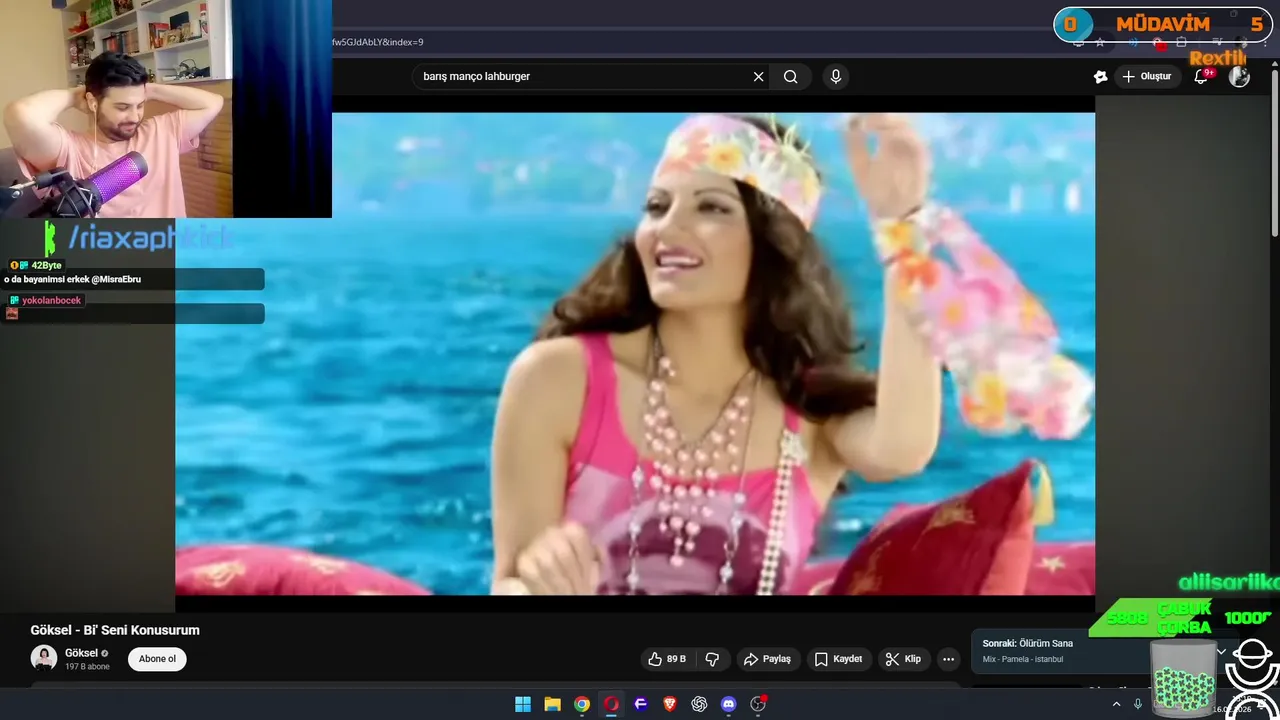The height and width of the screenshot is (720, 1280).
Task: Open the Windows Start menu
Action: [523, 704]
